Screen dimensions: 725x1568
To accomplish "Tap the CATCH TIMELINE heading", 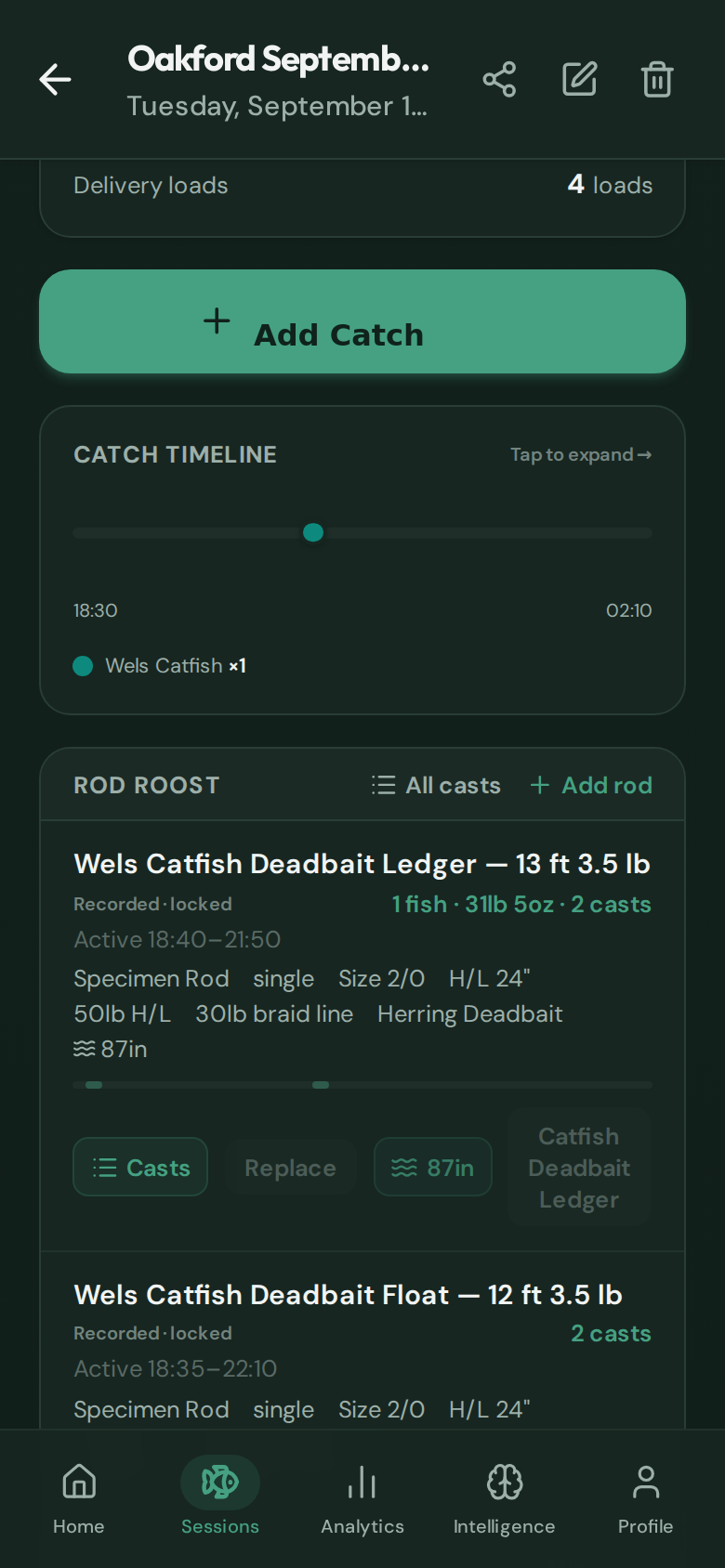I will [x=175, y=454].
